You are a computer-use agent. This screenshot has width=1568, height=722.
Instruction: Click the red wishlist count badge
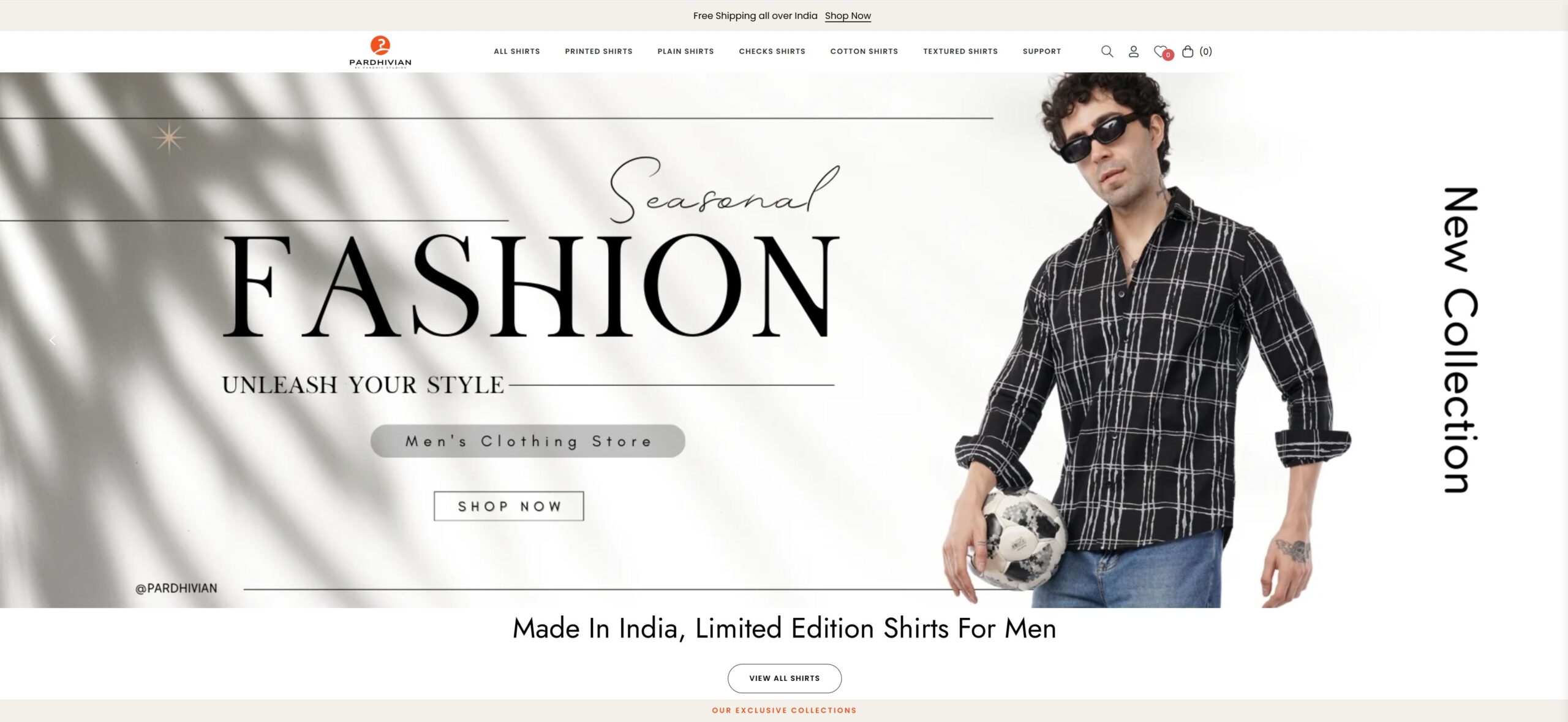click(1168, 55)
